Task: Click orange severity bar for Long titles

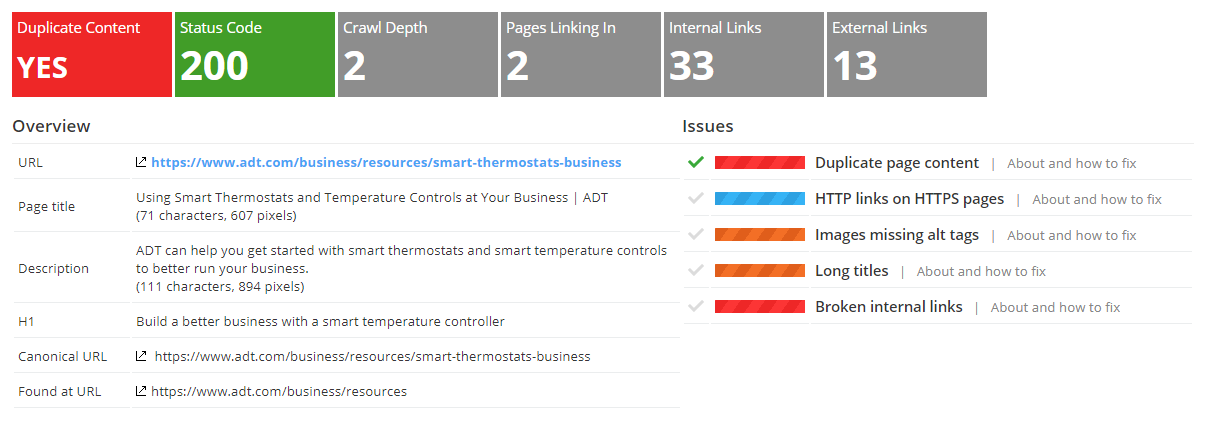Action: 759,271
